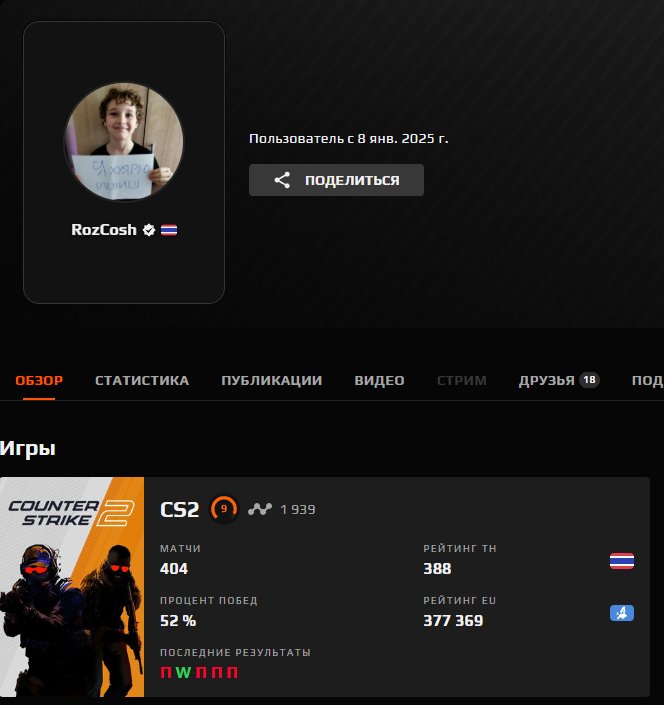
Task: Click the ELO graph icon near 1 939
Action: [260, 509]
